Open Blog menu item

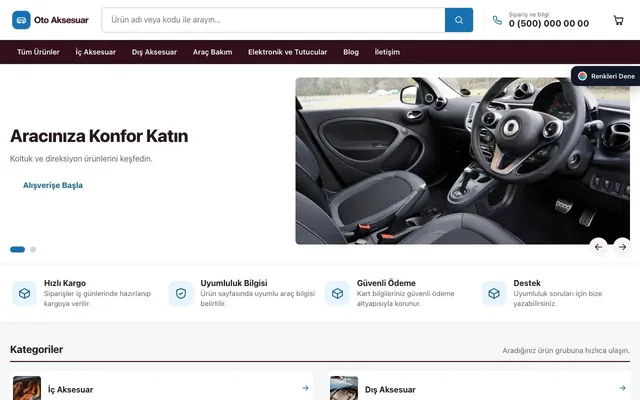351,52
